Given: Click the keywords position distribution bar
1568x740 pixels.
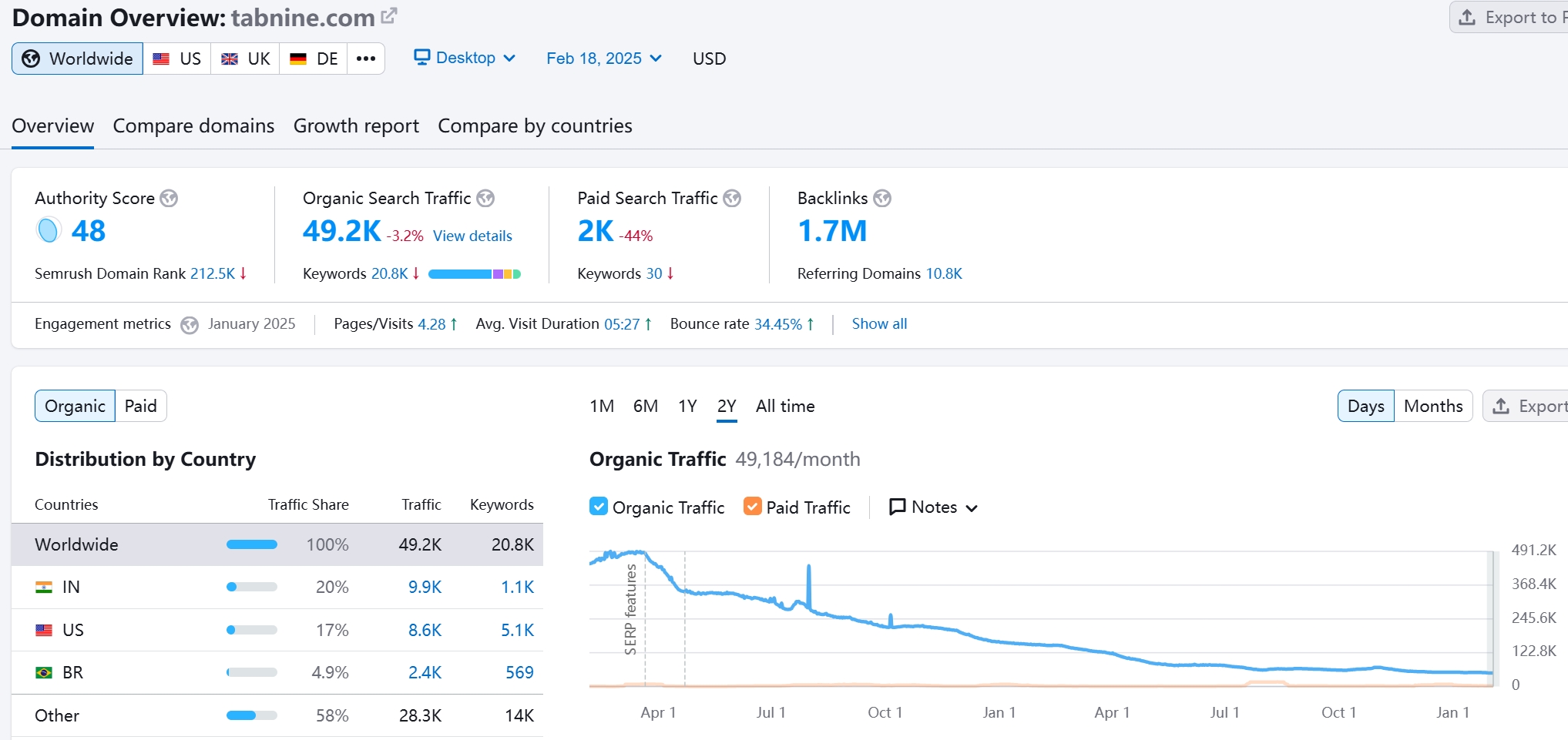Looking at the screenshot, I should click(x=474, y=274).
